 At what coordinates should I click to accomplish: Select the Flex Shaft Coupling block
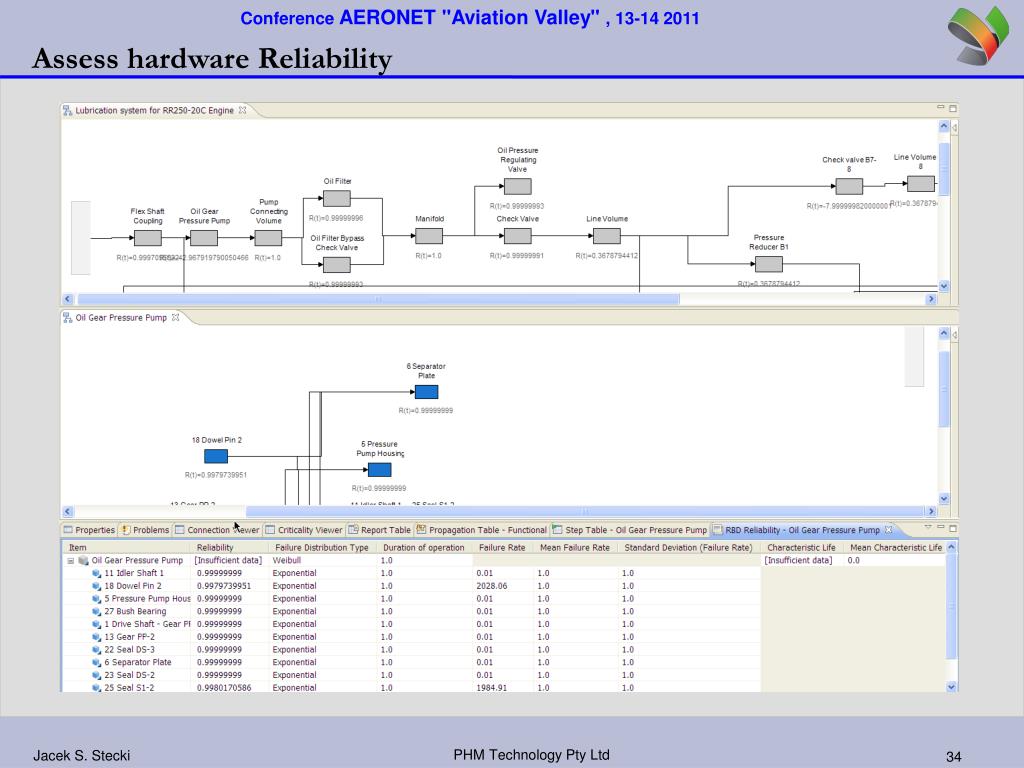coord(148,238)
